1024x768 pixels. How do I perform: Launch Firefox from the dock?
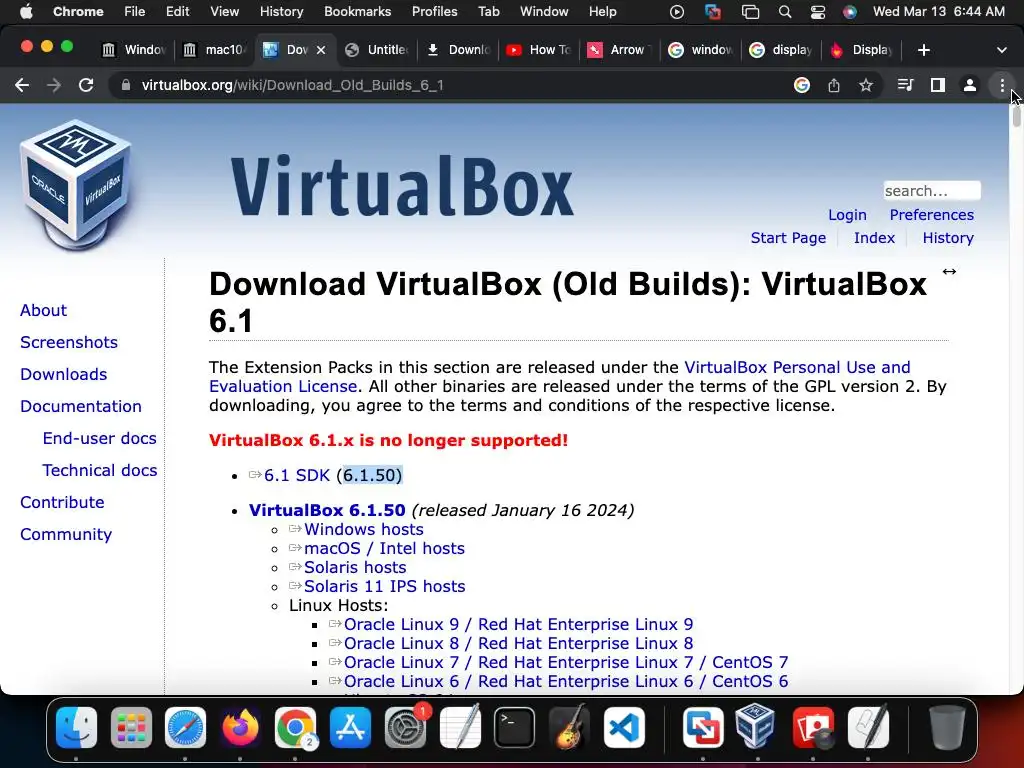click(x=240, y=728)
